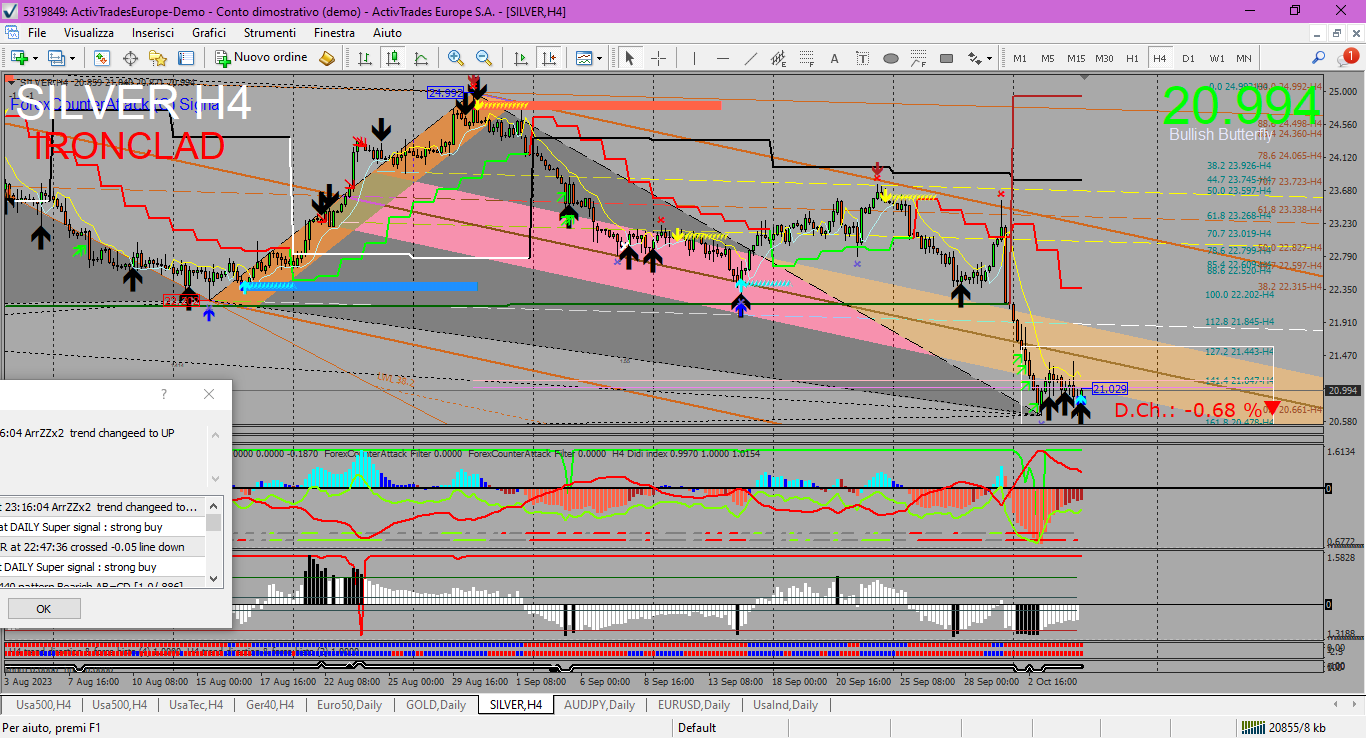
Task: Open the Profiles icon
Action: point(56,58)
